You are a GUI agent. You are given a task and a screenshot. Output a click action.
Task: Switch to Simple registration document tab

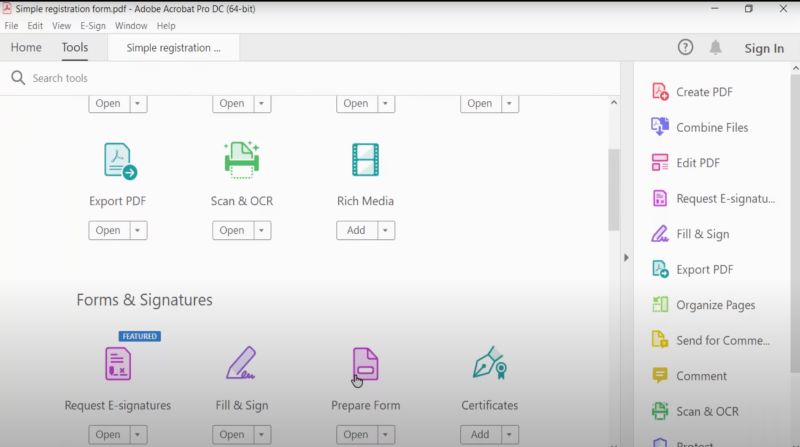(174, 48)
